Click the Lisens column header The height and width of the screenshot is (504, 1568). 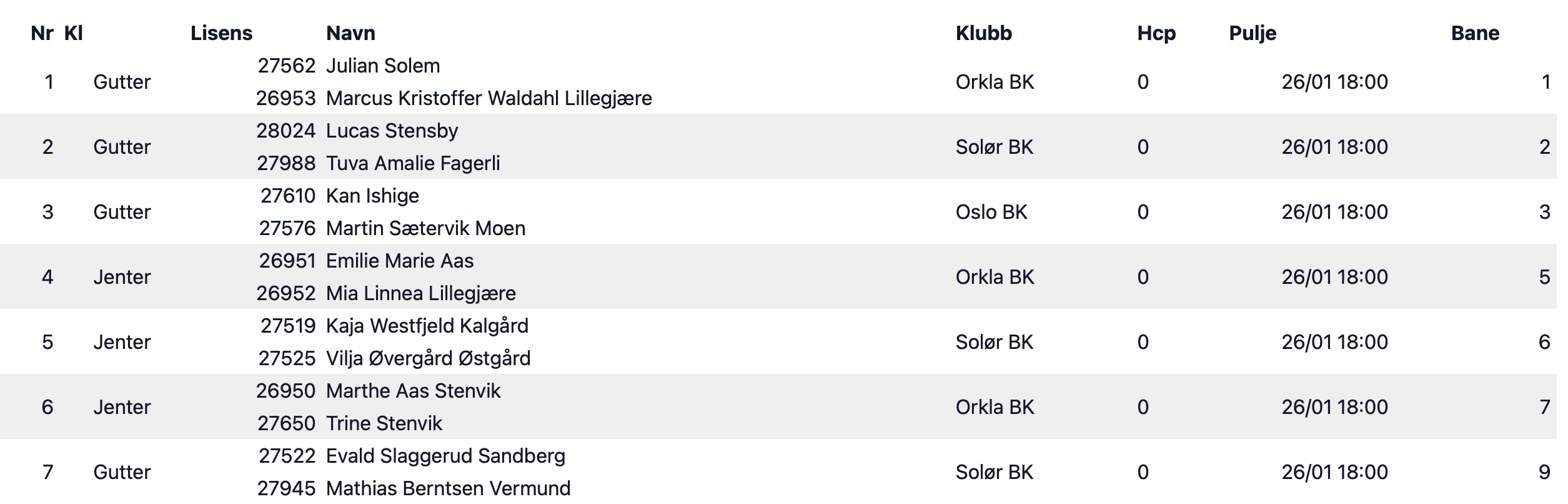221,33
